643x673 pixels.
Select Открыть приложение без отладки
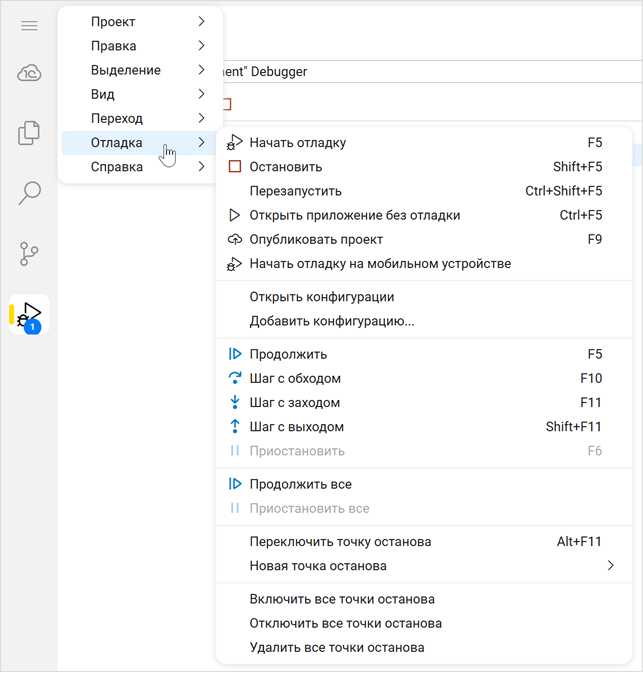[x=355, y=215]
